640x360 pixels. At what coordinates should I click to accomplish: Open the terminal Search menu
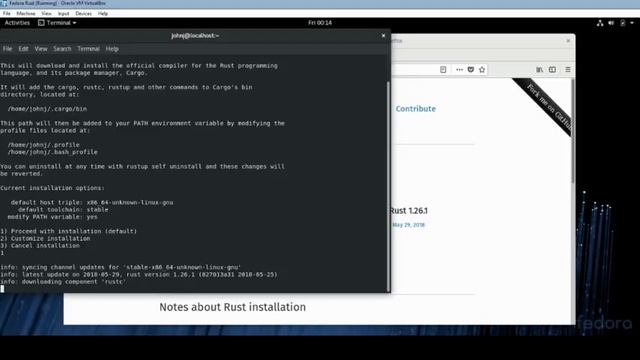pyautogui.click(x=62, y=49)
